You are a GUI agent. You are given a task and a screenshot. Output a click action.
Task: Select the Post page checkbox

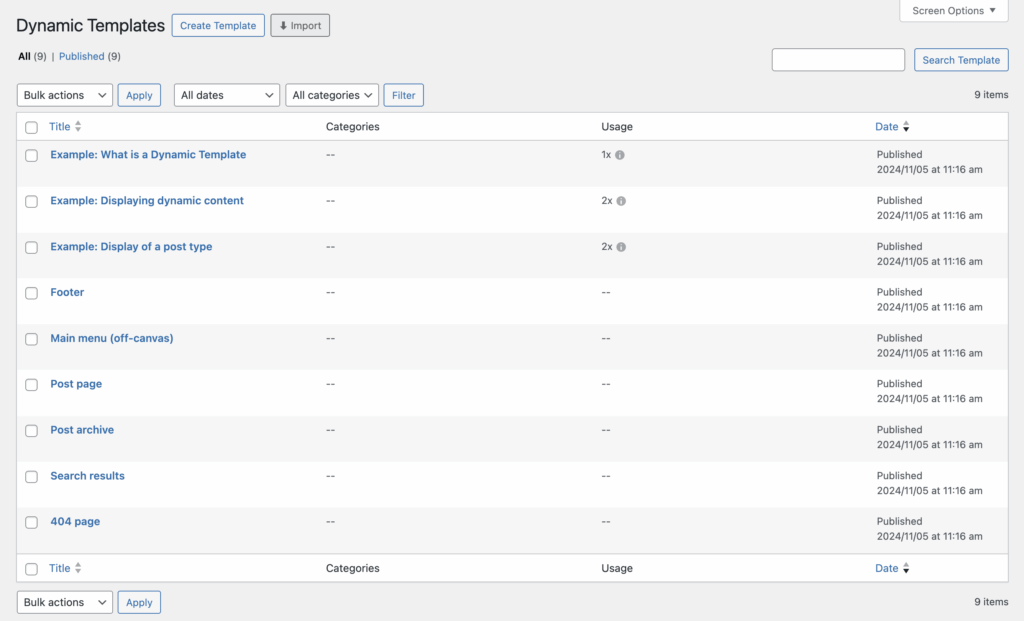(31, 385)
